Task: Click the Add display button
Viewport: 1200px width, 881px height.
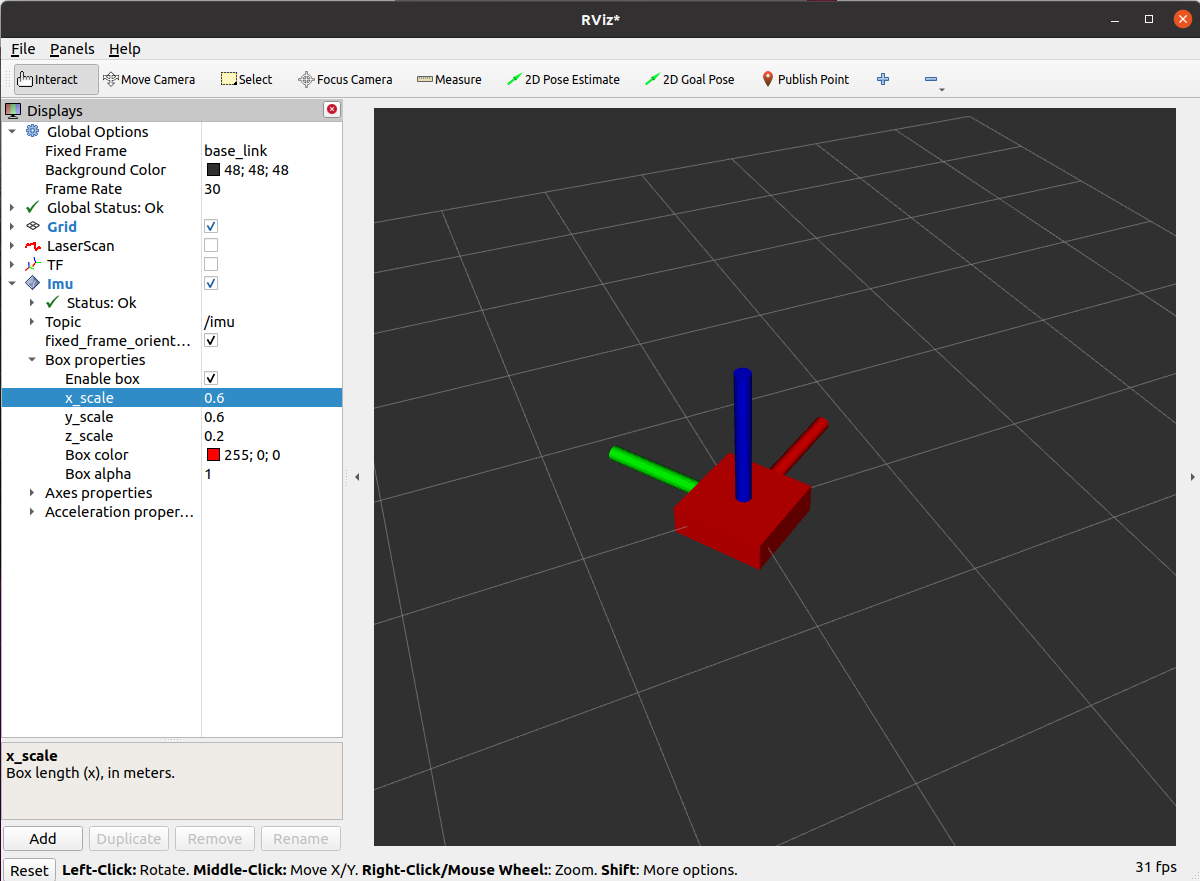Action: [43, 839]
